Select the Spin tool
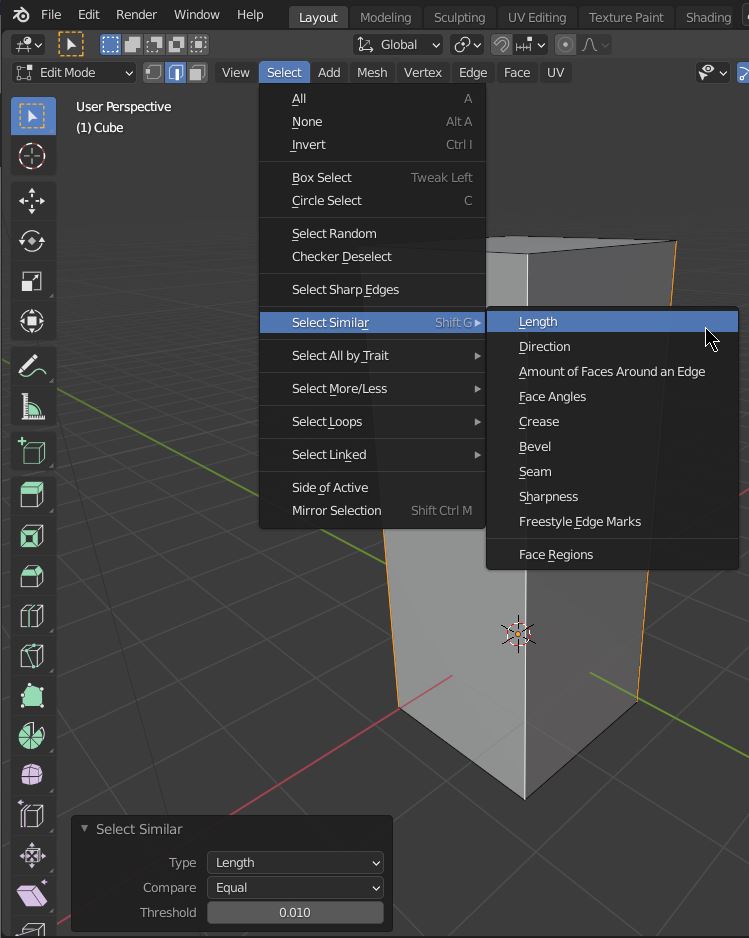 pyautogui.click(x=33, y=736)
